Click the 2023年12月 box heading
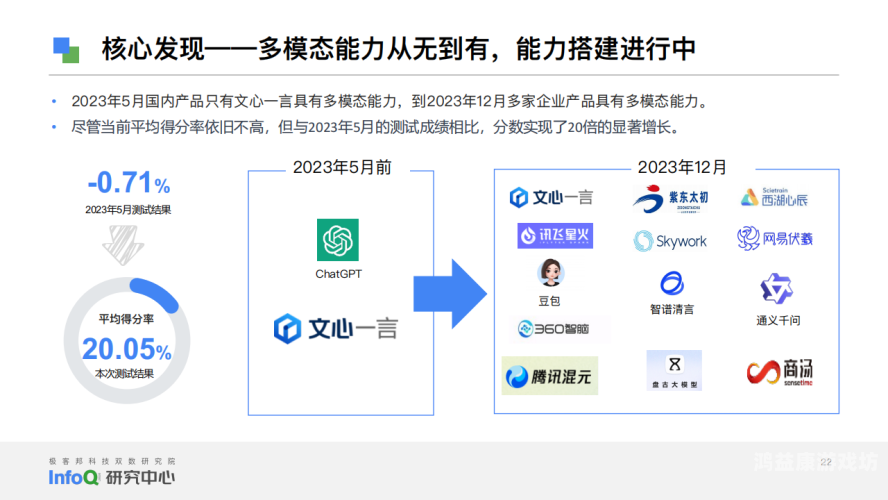The height and width of the screenshot is (500, 888). coord(682,167)
